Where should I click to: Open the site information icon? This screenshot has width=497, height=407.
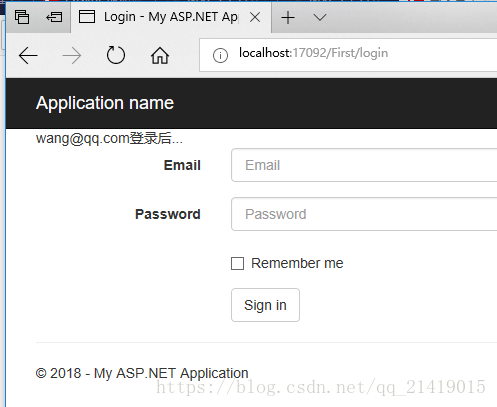220,55
